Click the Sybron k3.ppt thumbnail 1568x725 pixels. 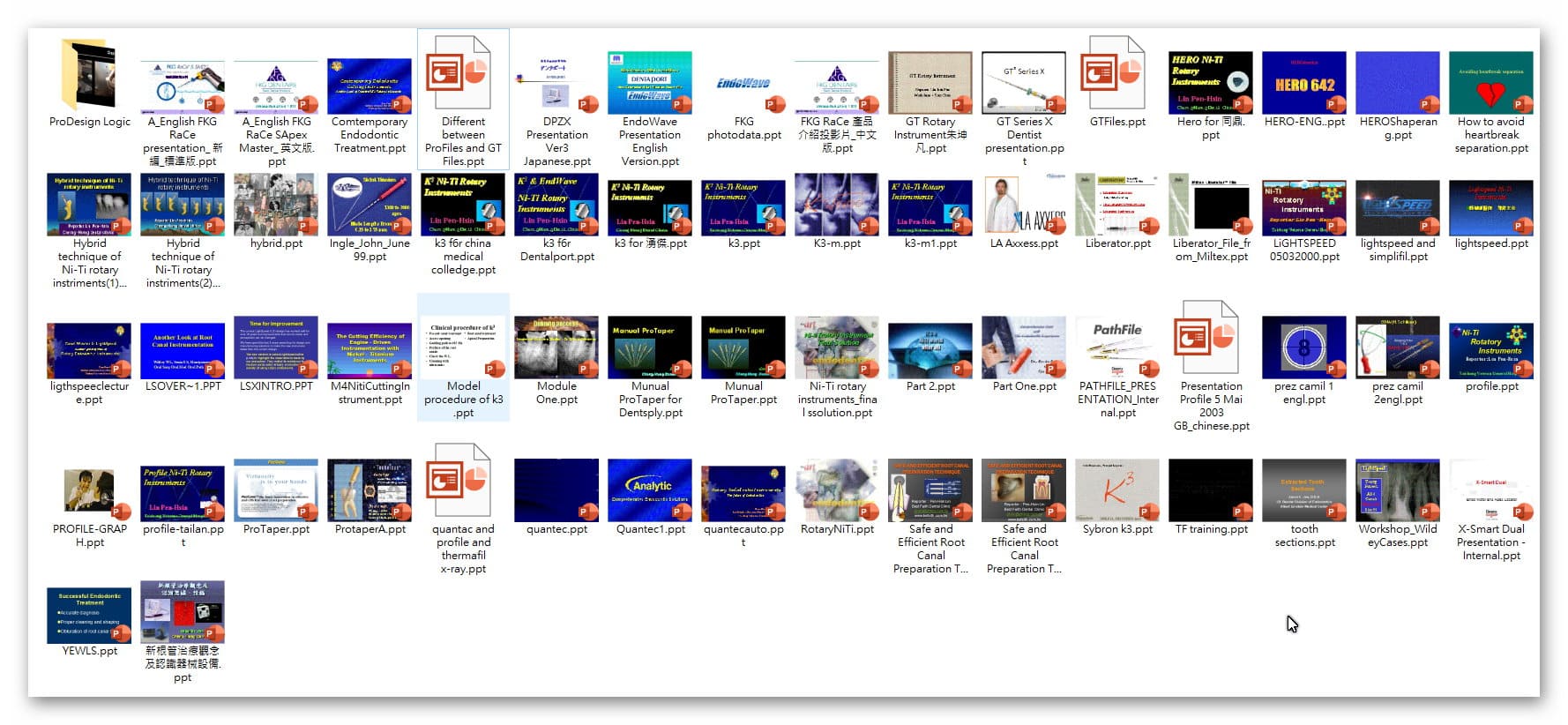pos(1117,490)
